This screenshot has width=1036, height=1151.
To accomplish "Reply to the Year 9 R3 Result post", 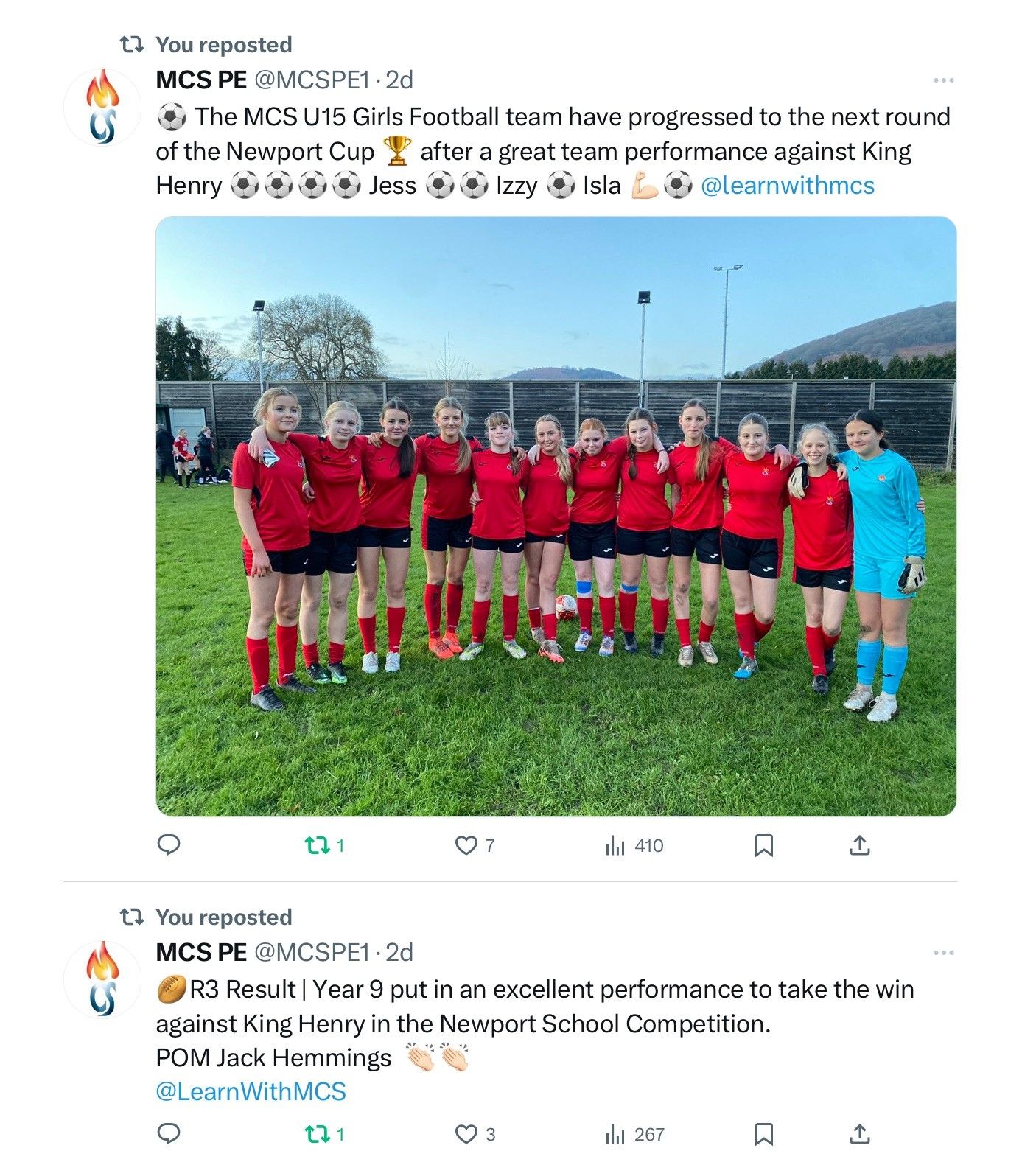I will coord(169,1133).
